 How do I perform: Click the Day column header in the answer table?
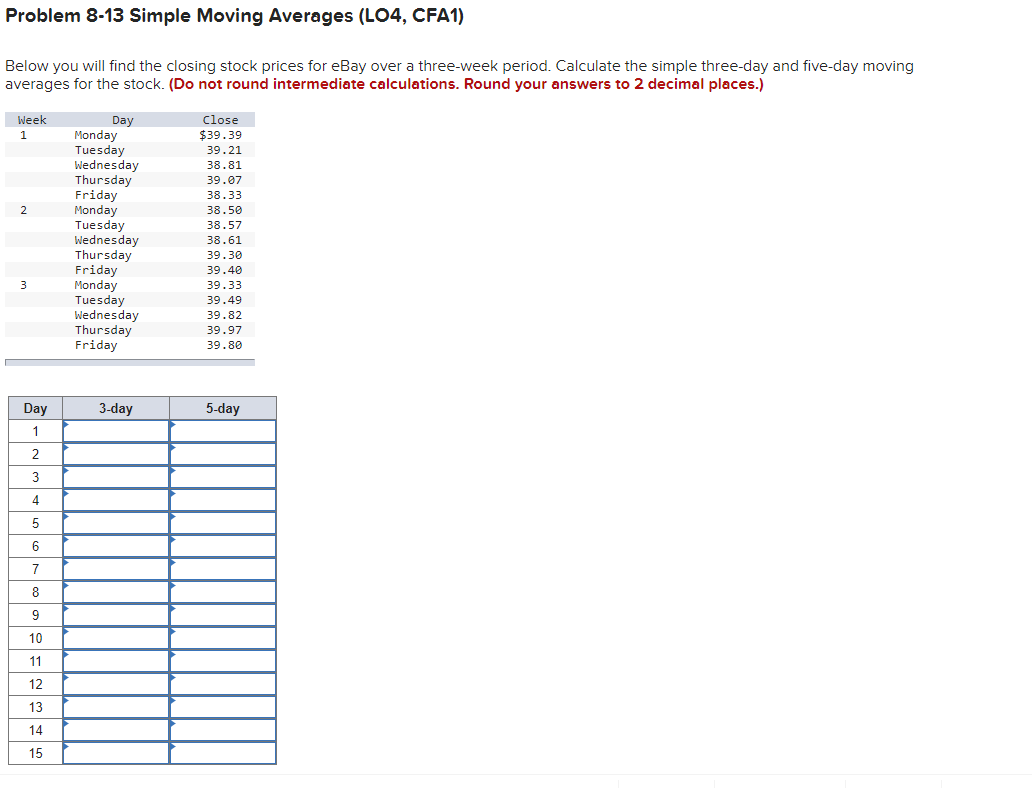click(x=35, y=408)
